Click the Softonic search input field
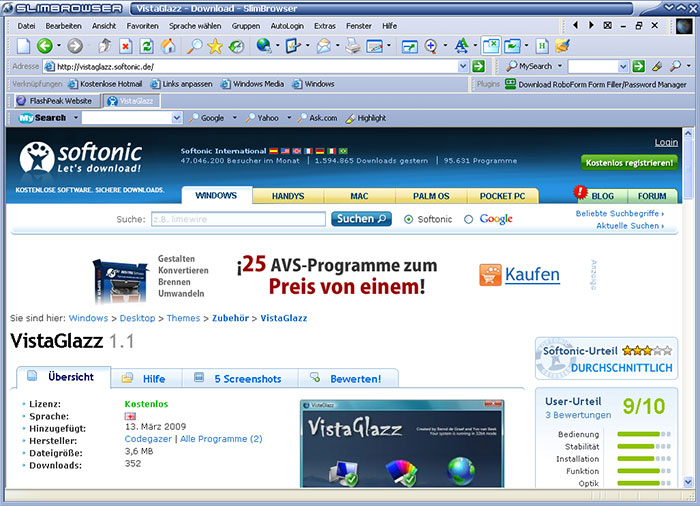This screenshot has height=506, width=700. pyautogui.click(x=237, y=219)
